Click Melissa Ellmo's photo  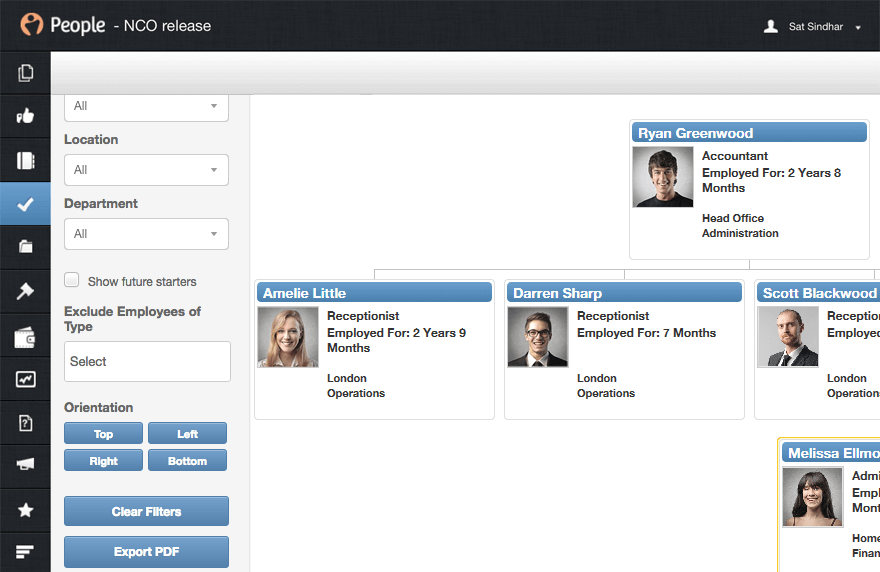tap(813, 497)
